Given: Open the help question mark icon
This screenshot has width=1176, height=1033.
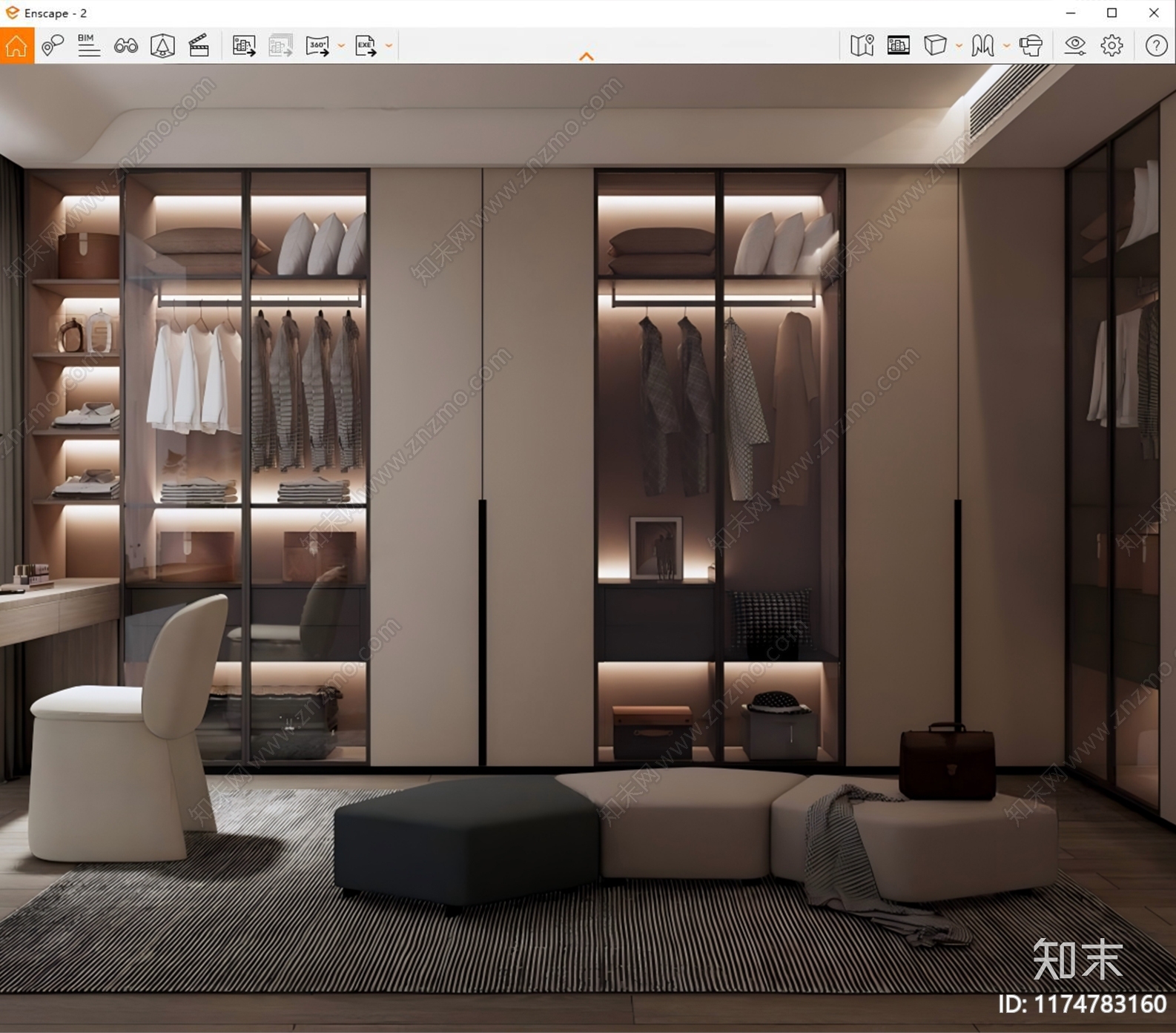Looking at the screenshot, I should [1156, 45].
